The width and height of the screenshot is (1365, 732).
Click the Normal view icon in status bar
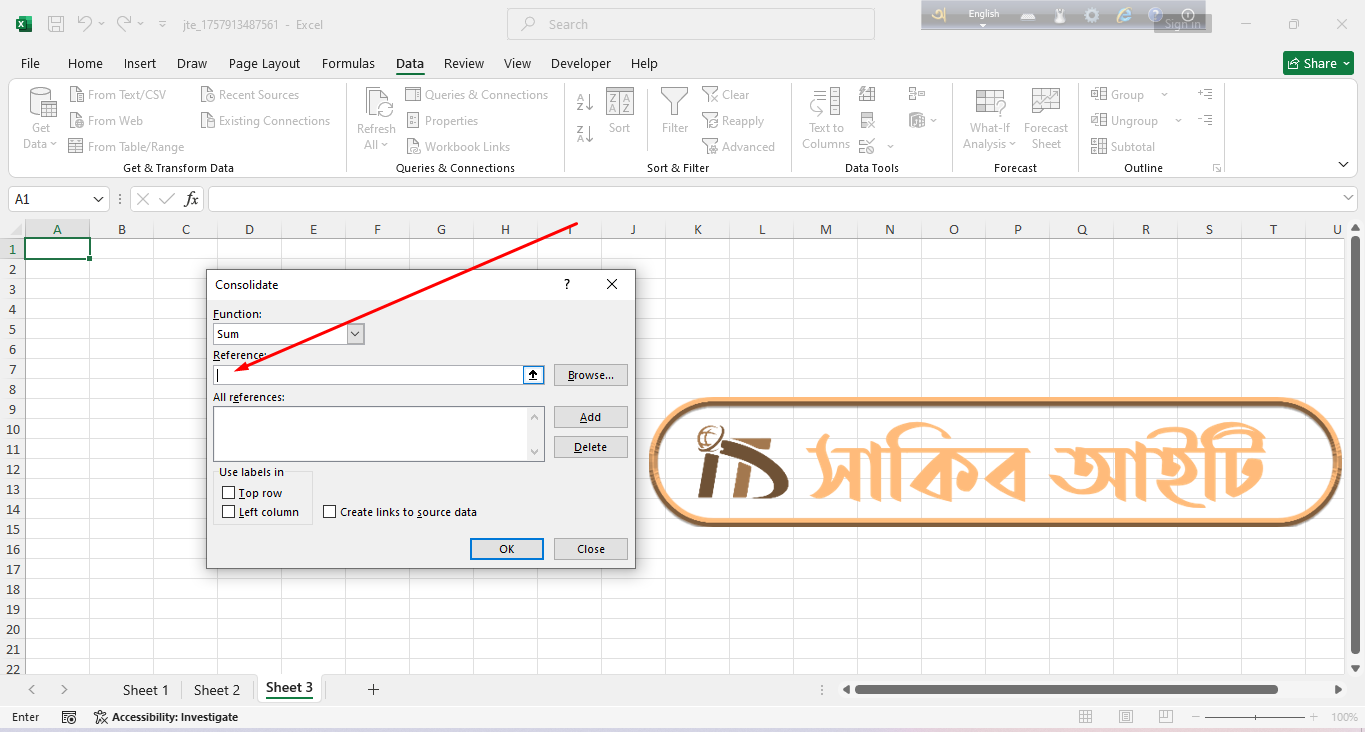pos(1085,717)
